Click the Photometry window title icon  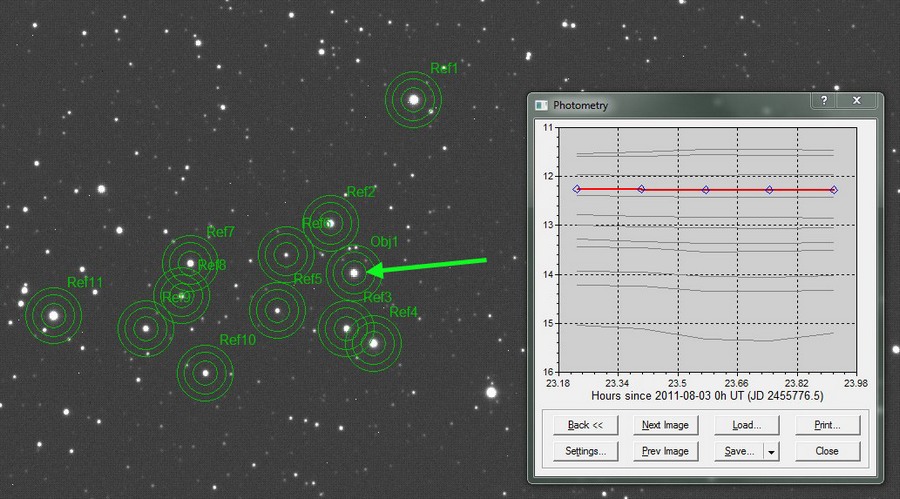tap(541, 105)
